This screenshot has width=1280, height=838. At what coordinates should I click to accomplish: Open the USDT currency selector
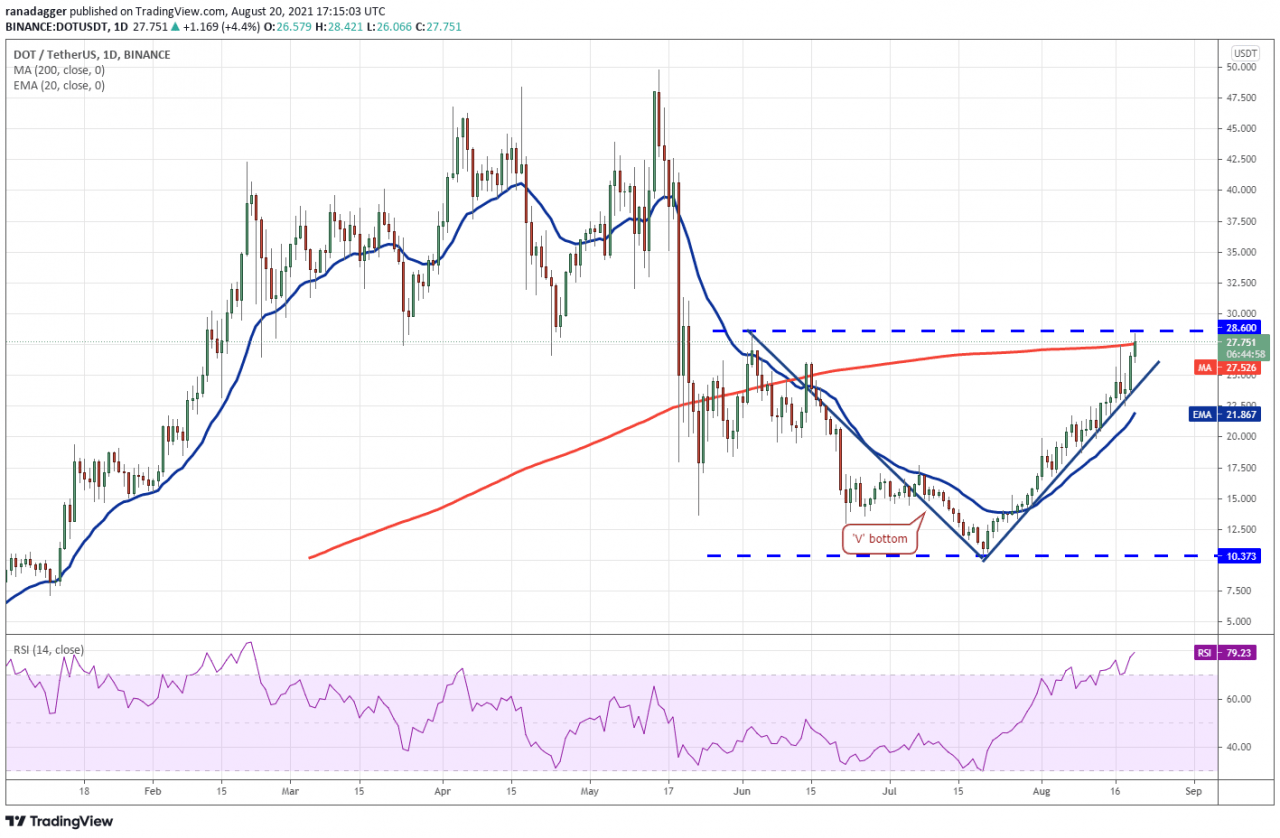[x=1245, y=53]
